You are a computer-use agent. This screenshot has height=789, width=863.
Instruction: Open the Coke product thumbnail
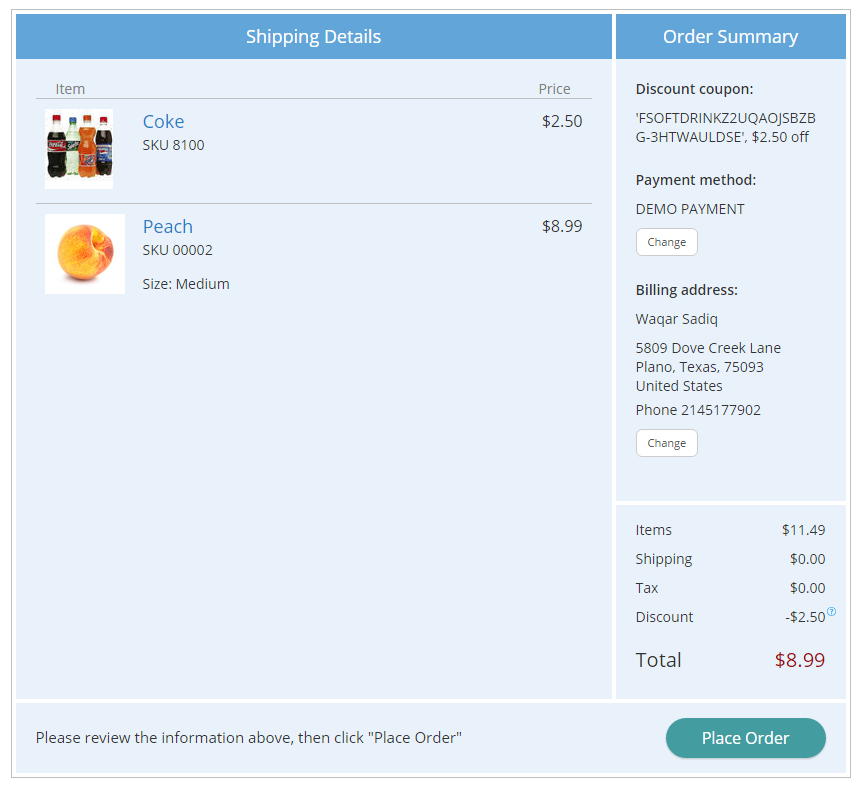pos(79,149)
